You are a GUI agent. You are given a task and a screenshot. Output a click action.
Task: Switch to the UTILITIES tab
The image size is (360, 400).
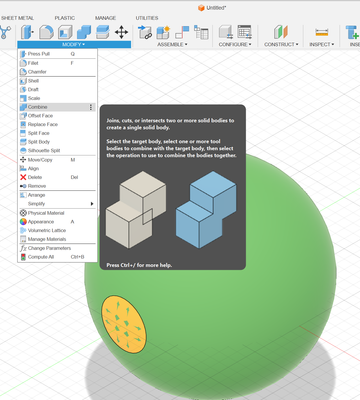click(147, 18)
